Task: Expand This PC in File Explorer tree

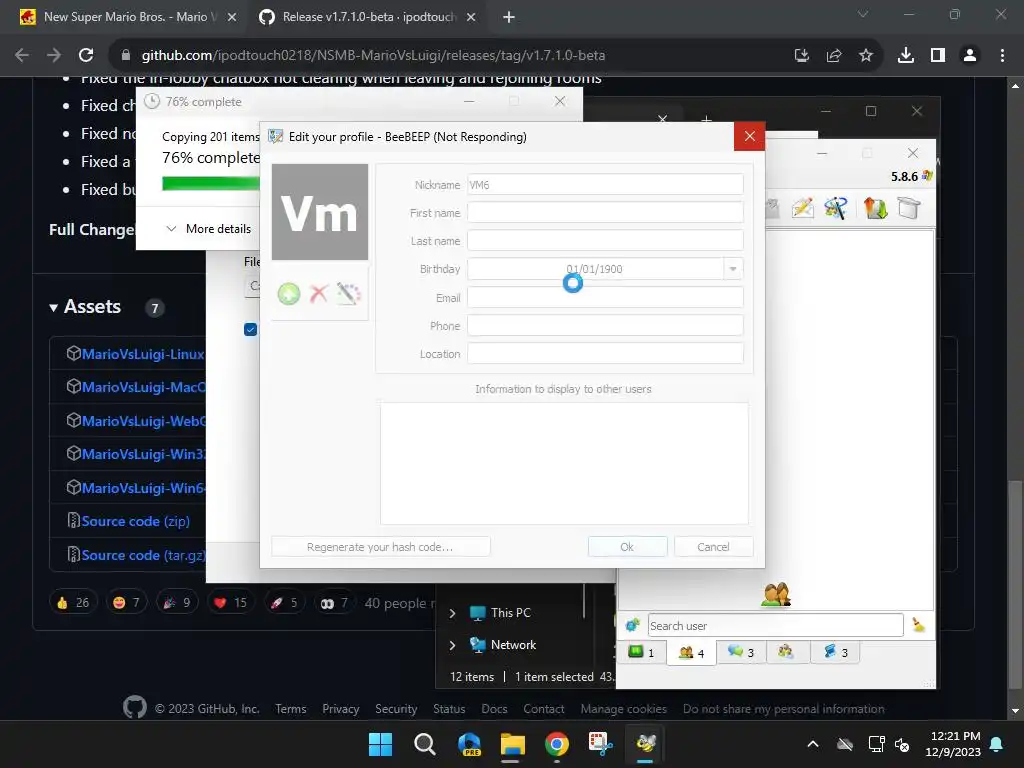Action: (x=452, y=613)
